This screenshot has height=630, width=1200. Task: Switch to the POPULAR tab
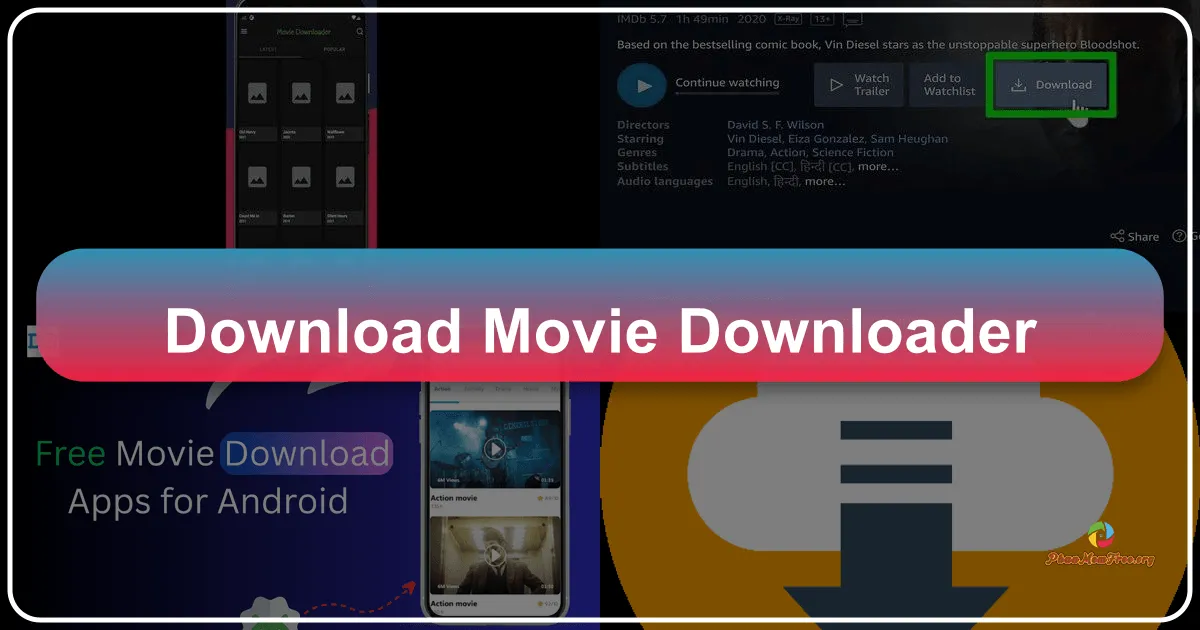click(334, 49)
